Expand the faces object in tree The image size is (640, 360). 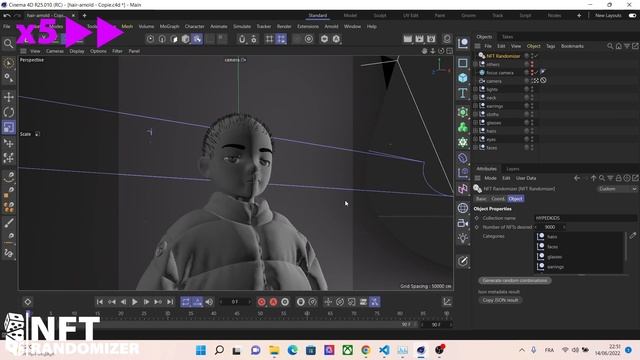point(476,147)
